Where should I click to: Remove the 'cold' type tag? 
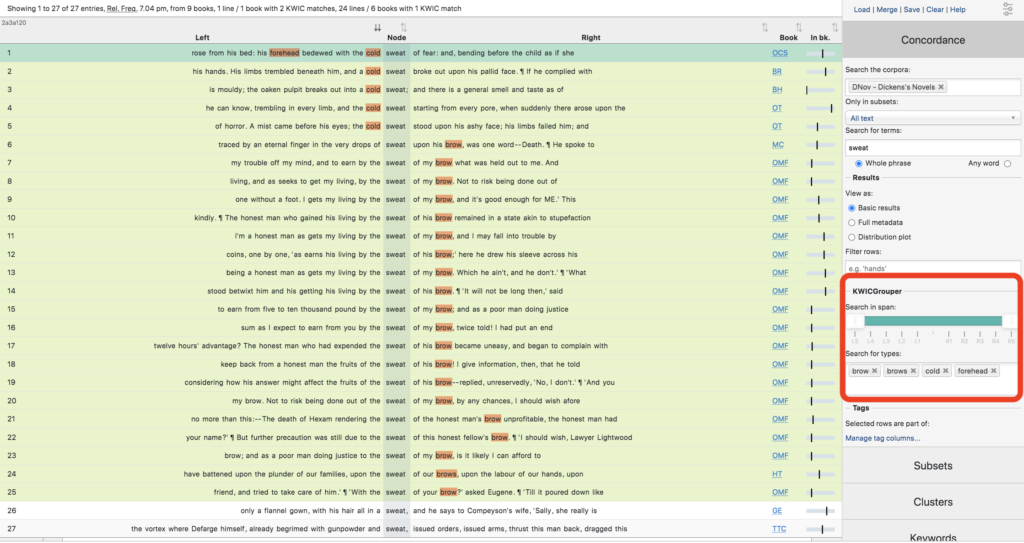[x=945, y=371]
